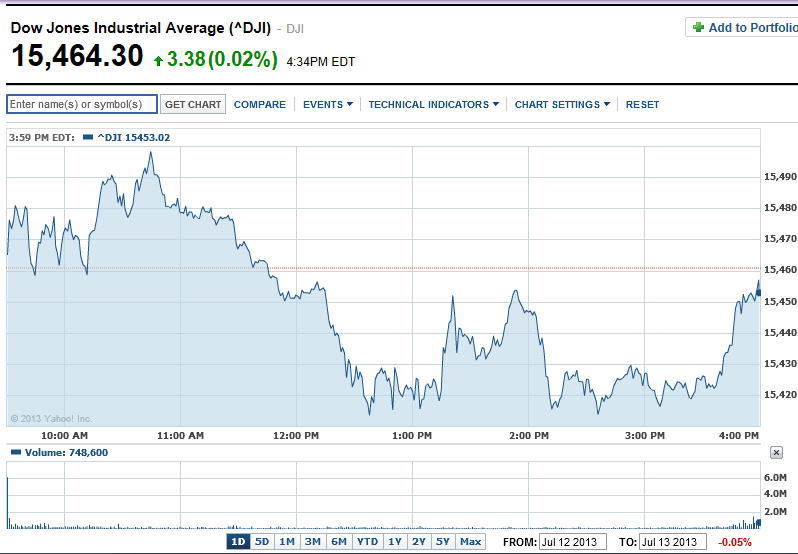
Task: Open the Chart Settings dropdown
Action: pyautogui.click(x=561, y=105)
